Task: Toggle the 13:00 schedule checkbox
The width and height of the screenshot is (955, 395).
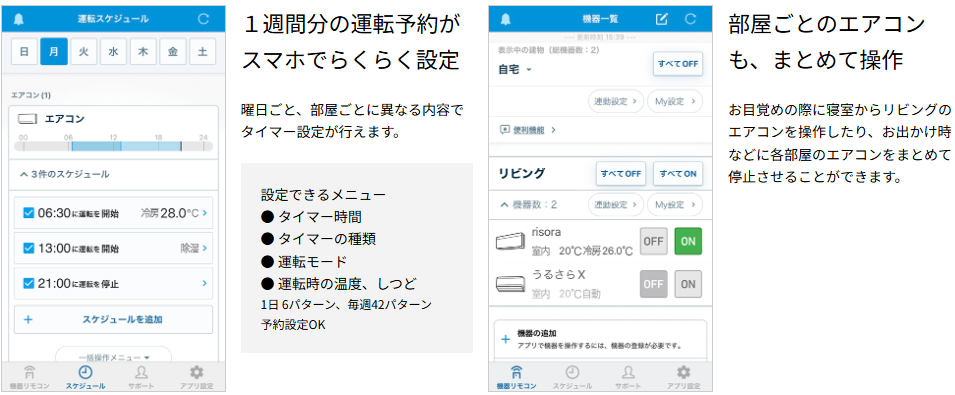Action: coord(28,248)
